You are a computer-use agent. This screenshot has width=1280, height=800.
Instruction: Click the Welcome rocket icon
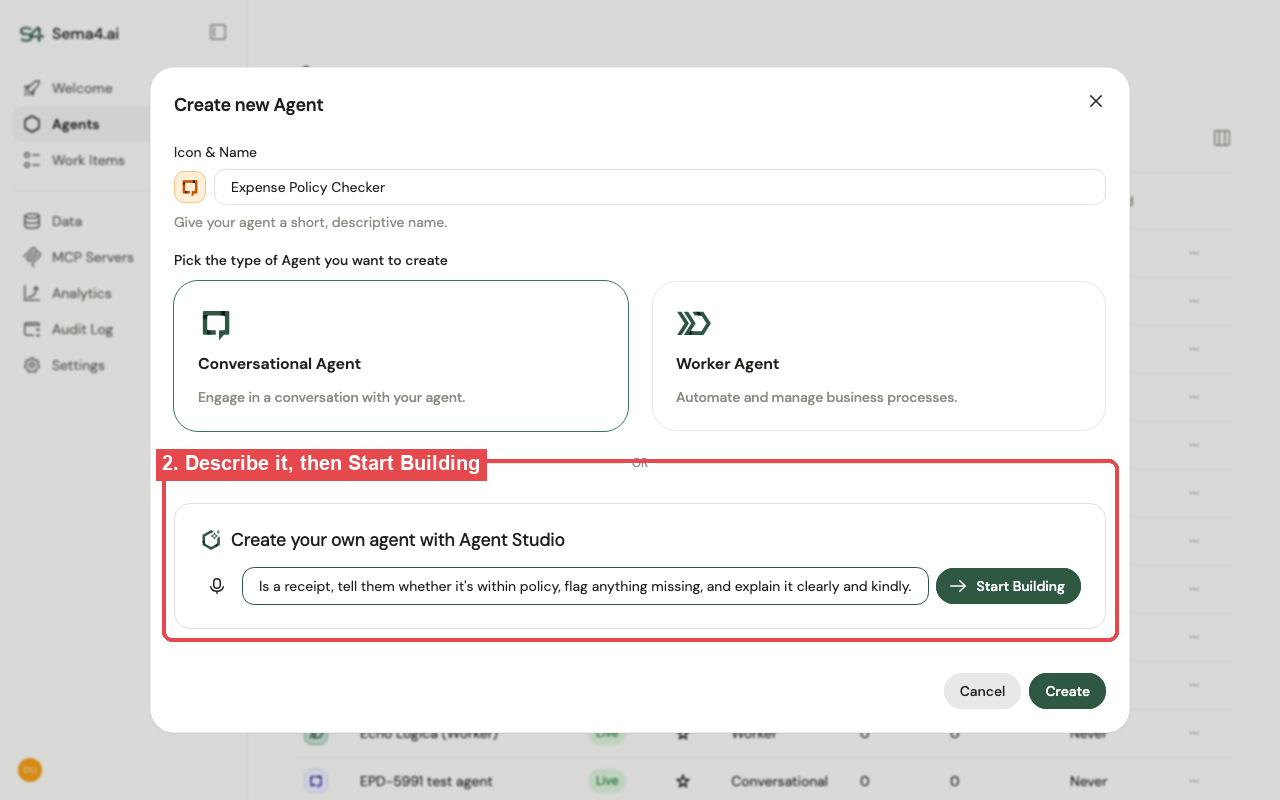[32, 88]
